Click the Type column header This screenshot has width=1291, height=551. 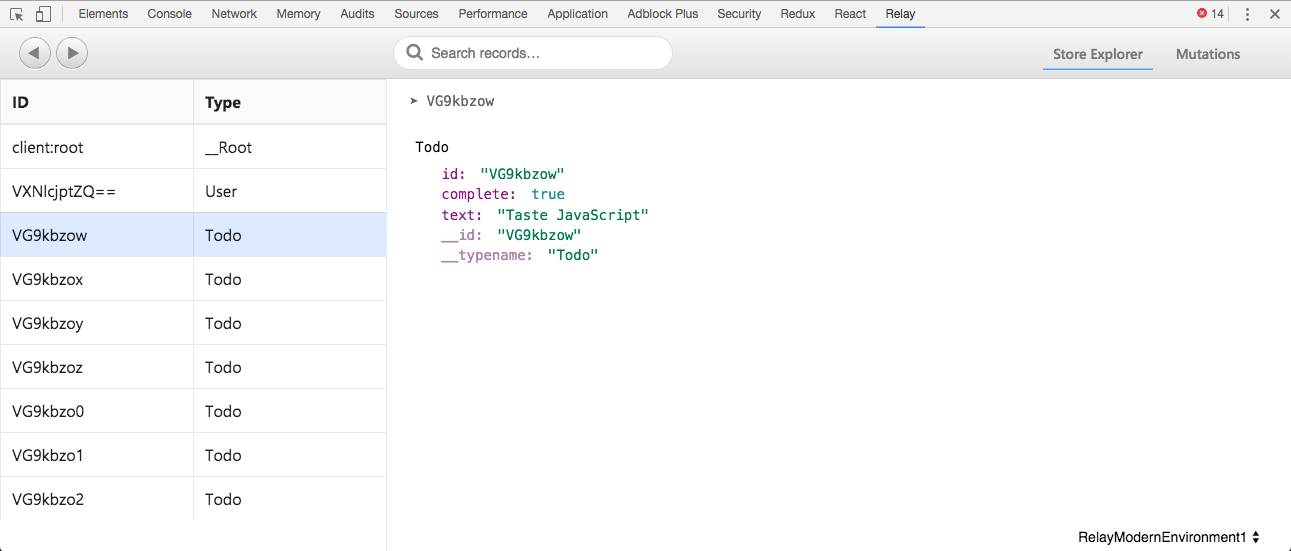289,102
